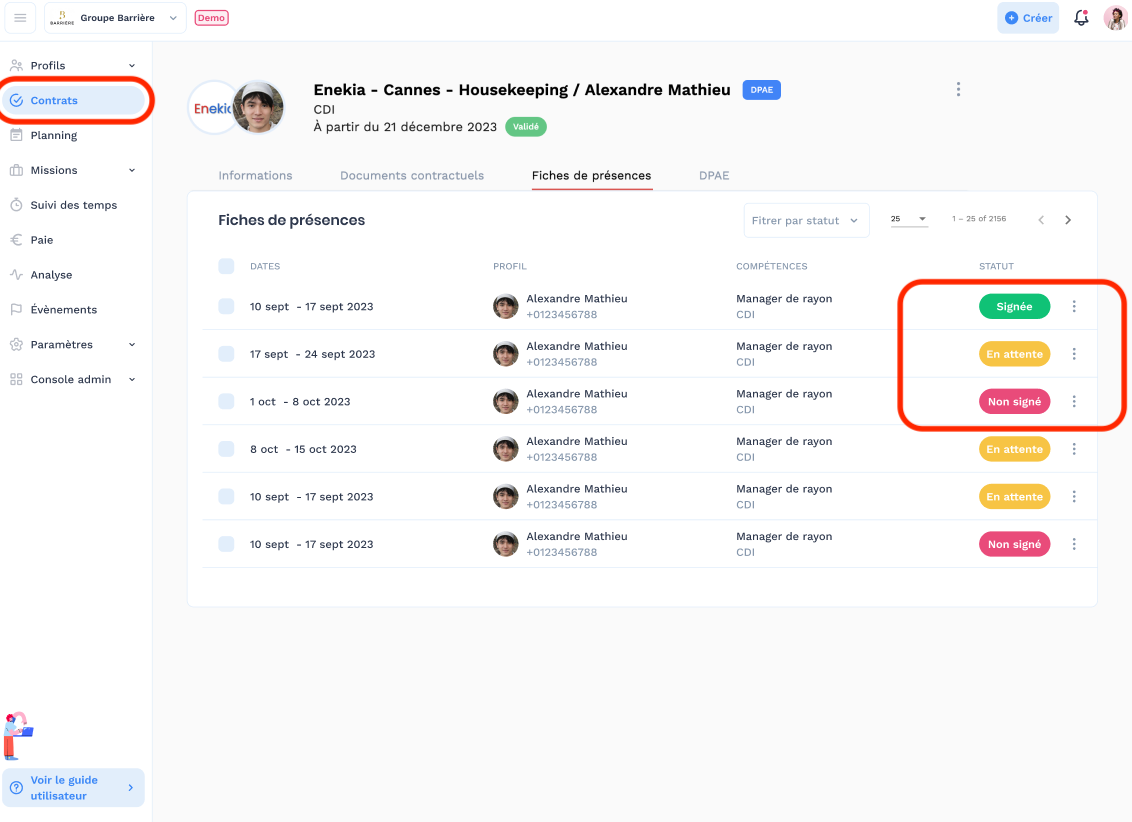Open options for the 10 sept Non signé row
The height and width of the screenshot is (822, 1132).
tap(1074, 545)
